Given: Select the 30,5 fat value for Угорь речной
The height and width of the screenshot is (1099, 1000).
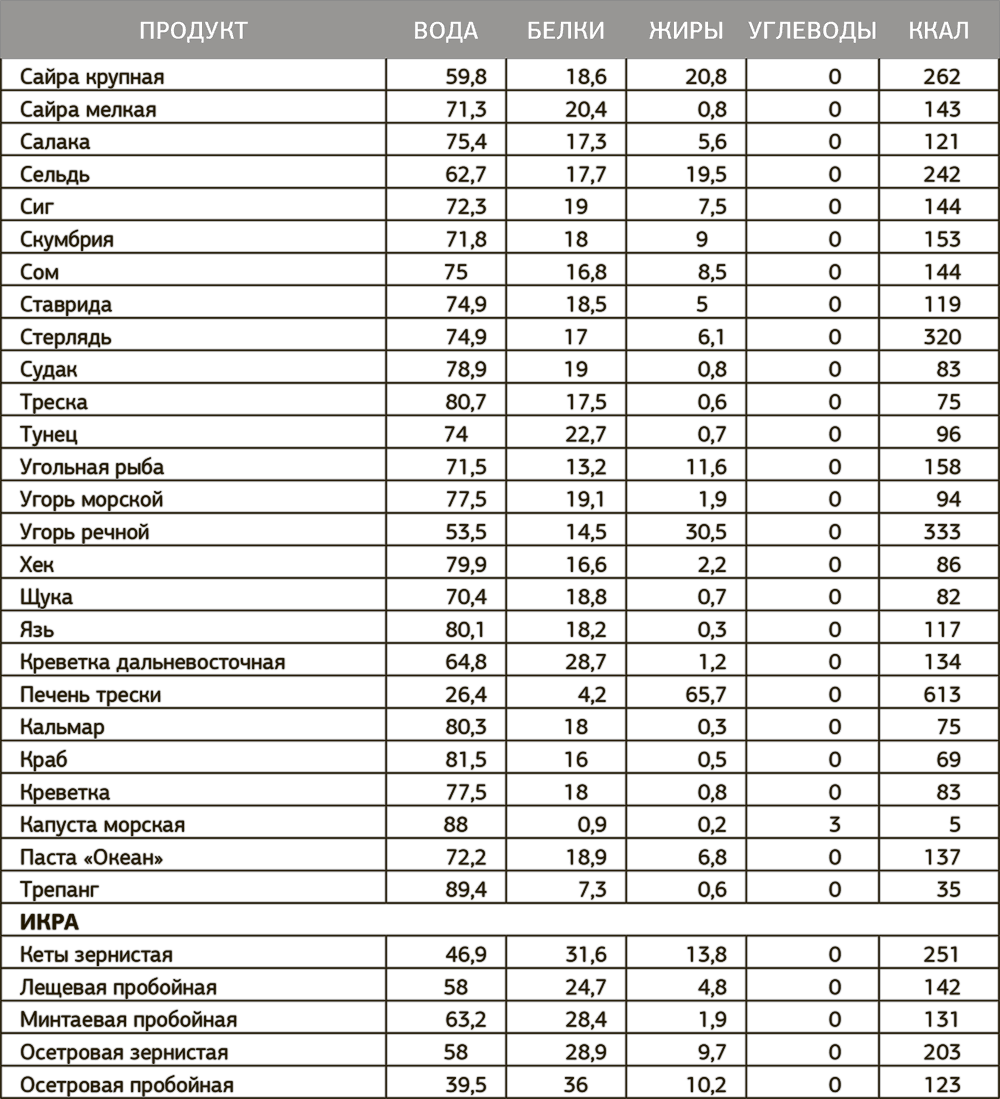Looking at the screenshot, I should coord(706,532).
